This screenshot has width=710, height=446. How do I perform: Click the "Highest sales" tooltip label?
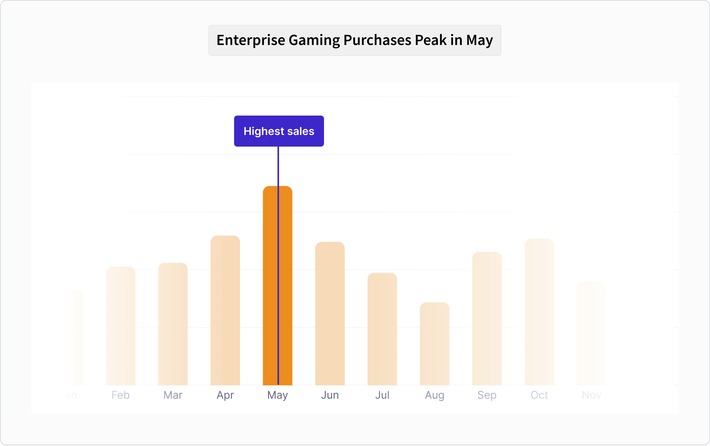[278, 131]
